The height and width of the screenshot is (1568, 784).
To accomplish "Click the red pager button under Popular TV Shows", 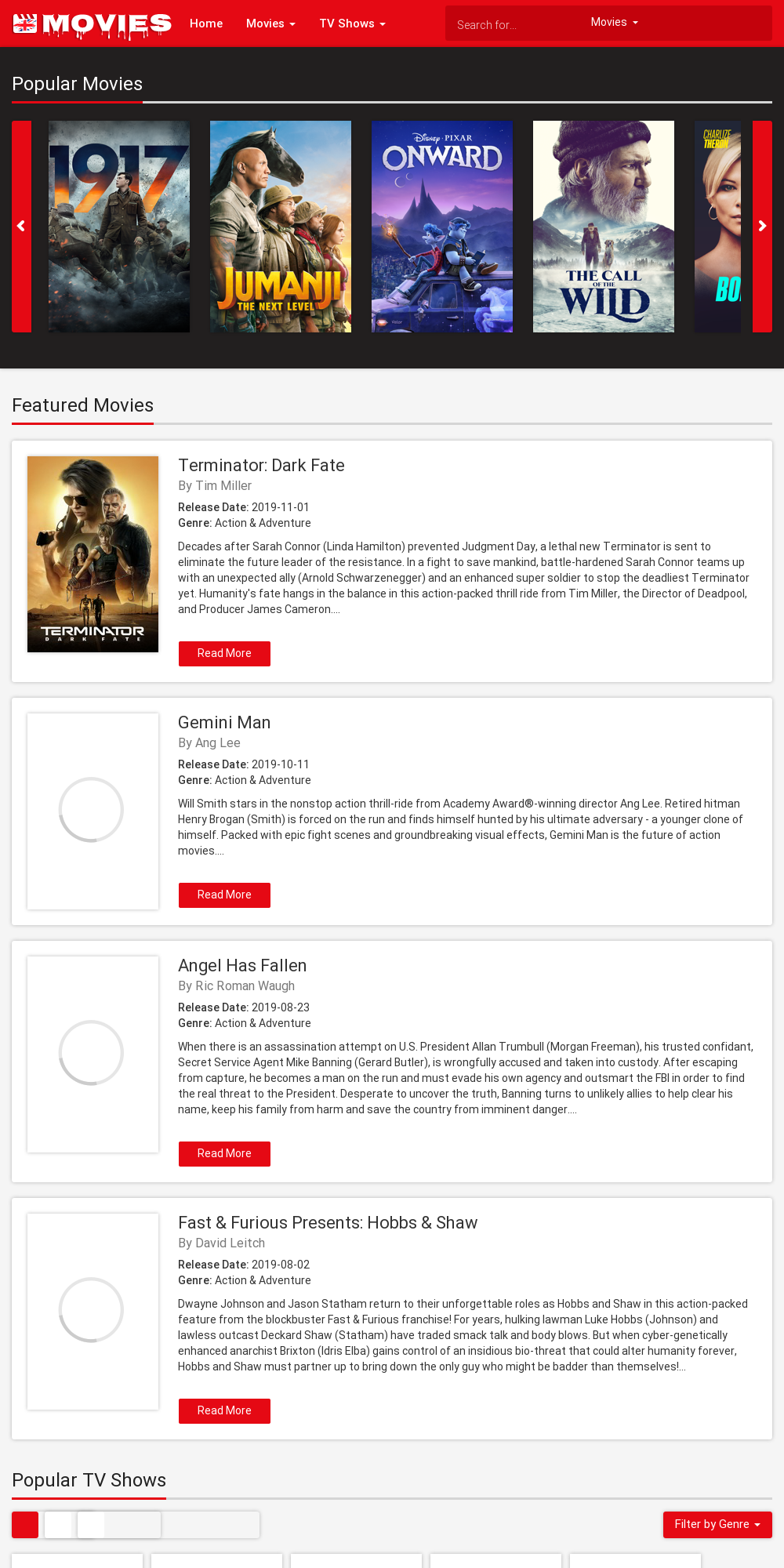I will click(x=25, y=1525).
